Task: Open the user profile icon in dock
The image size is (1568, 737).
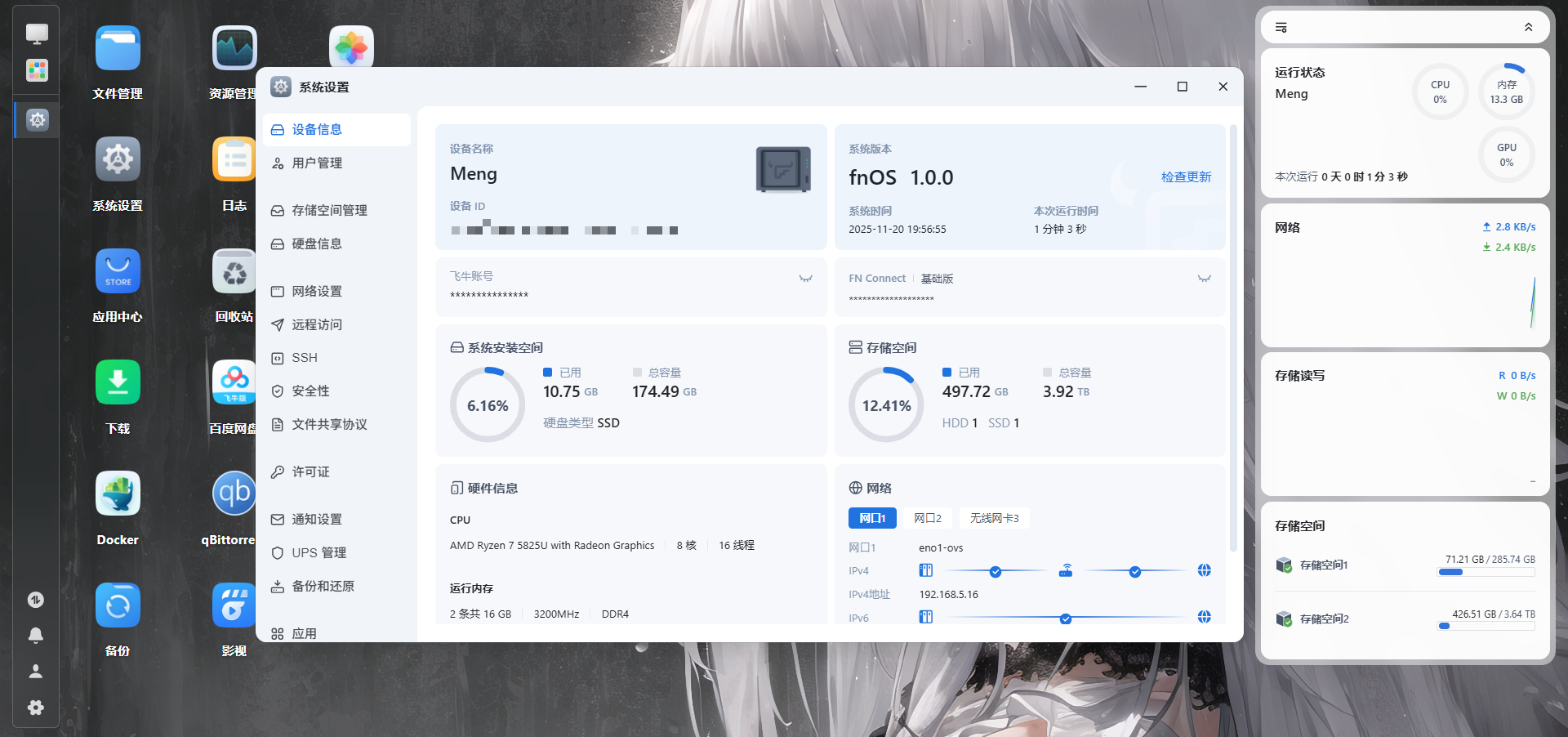Action: pyautogui.click(x=36, y=671)
